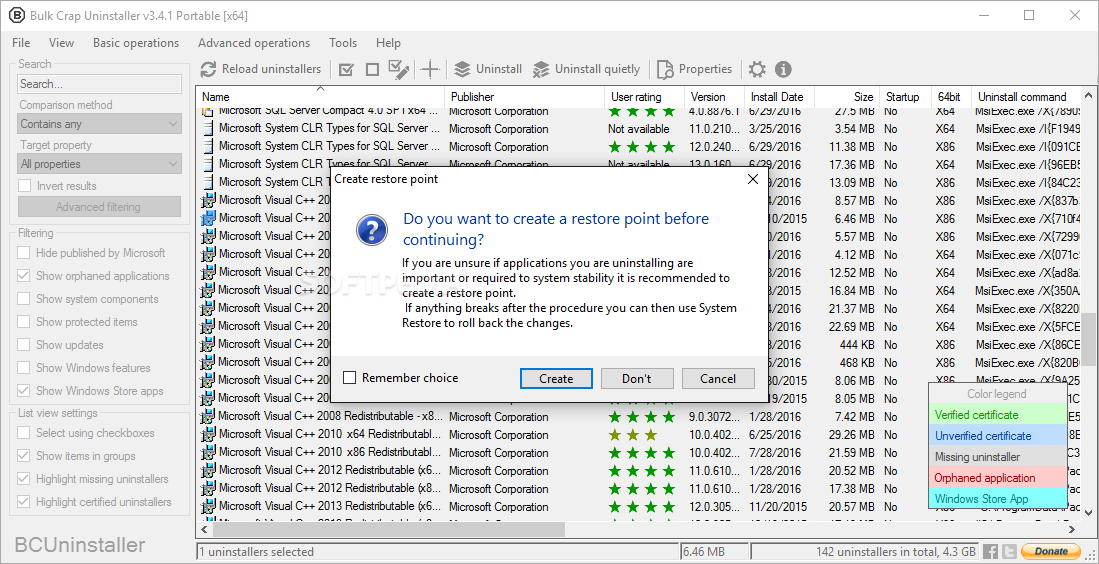Toggle Hide published by Microsoft

click(24, 253)
